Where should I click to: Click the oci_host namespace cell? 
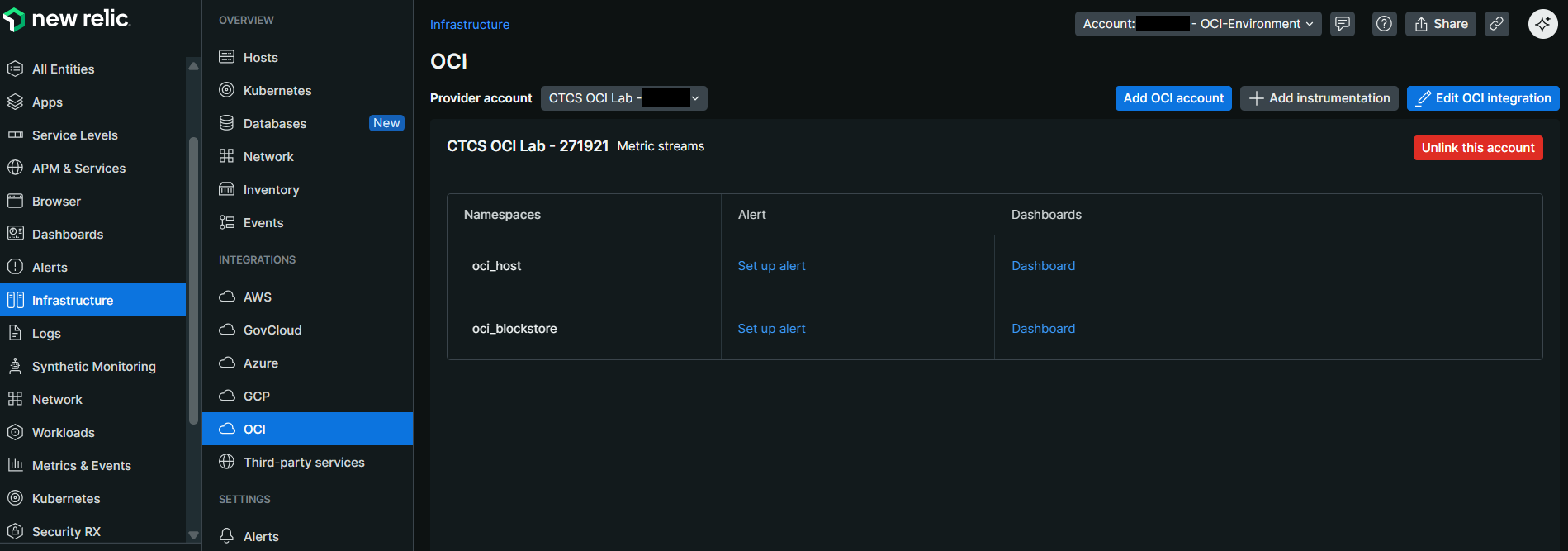click(x=584, y=266)
